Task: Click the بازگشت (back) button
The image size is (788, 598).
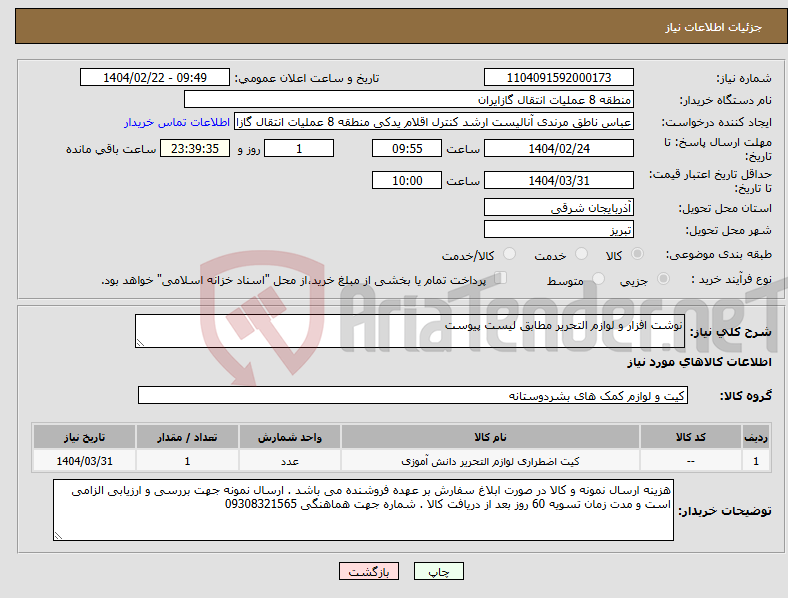Action: tap(369, 571)
